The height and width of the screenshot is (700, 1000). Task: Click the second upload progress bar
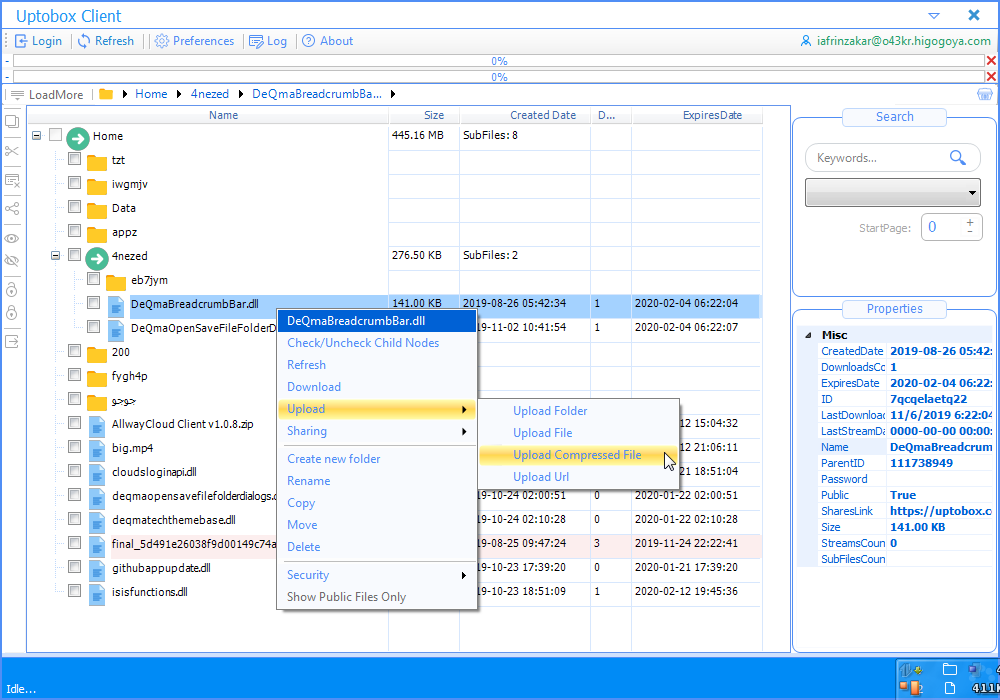tap(499, 77)
